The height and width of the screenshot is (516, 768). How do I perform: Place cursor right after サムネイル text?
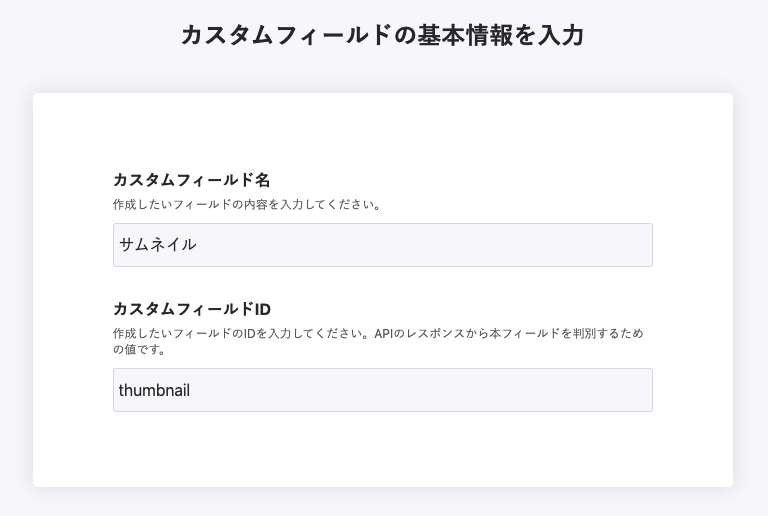pos(198,245)
